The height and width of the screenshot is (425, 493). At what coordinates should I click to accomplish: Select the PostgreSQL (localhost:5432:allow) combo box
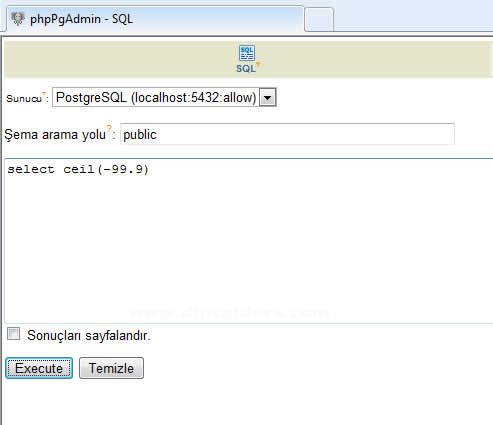coord(164,97)
